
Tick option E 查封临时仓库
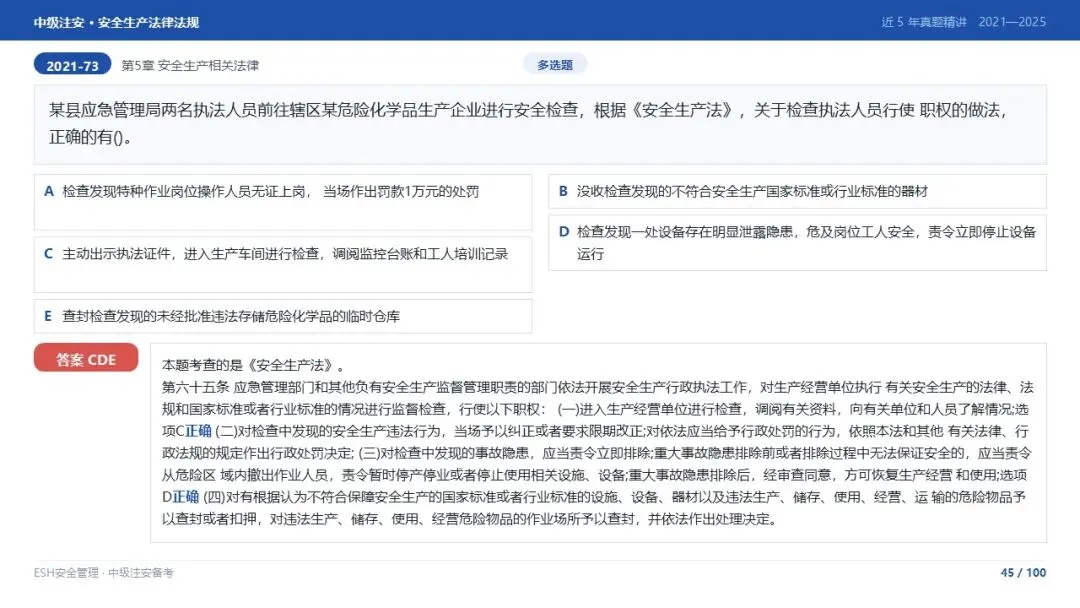tap(283, 316)
